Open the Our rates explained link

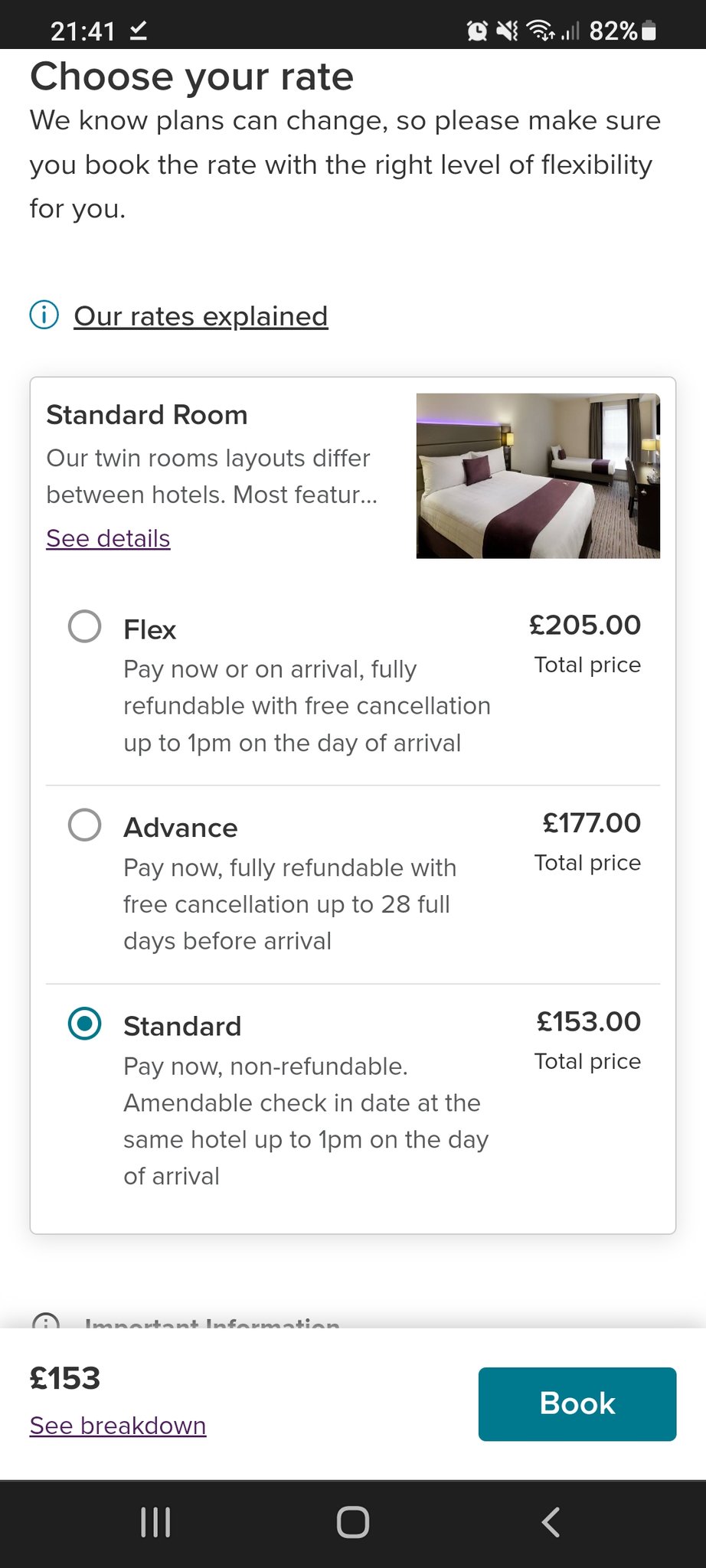pyautogui.click(x=201, y=316)
